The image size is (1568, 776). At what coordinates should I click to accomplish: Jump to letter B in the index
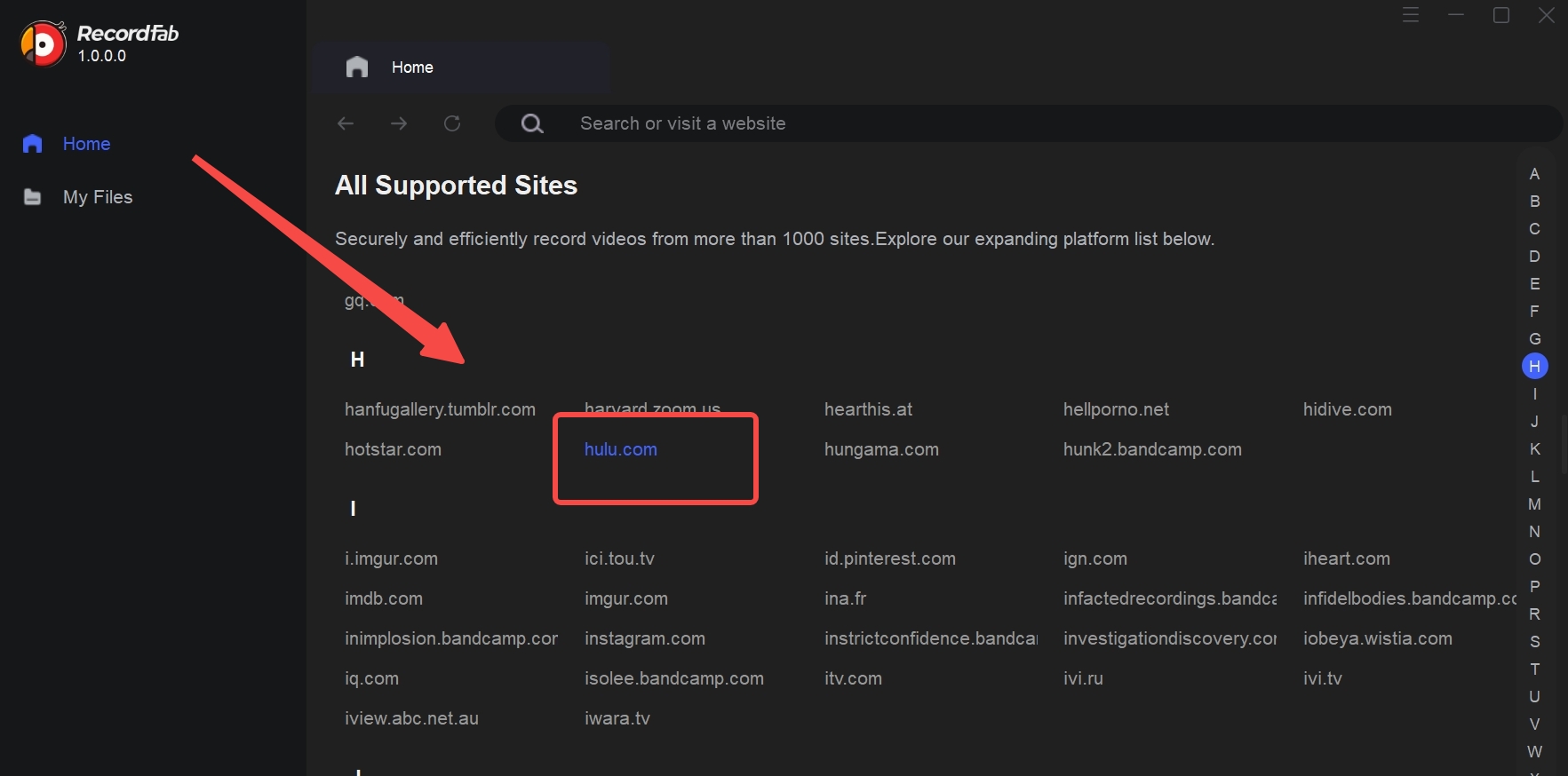pos(1534,202)
